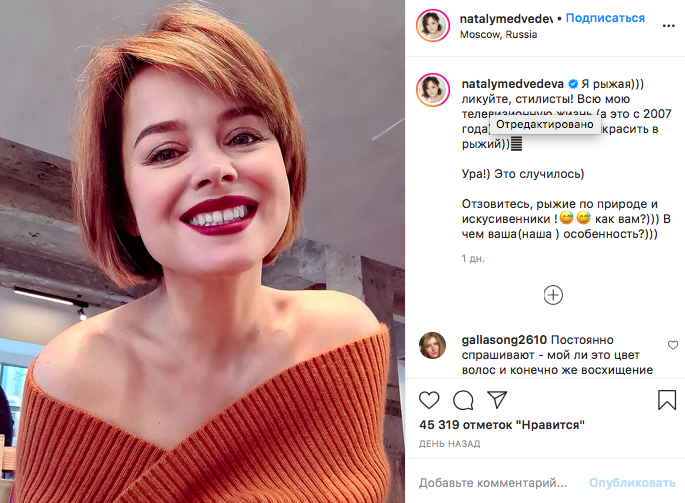View the 45 319 likes list
Viewport: 685px width, 503px height.
click(x=502, y=425)
